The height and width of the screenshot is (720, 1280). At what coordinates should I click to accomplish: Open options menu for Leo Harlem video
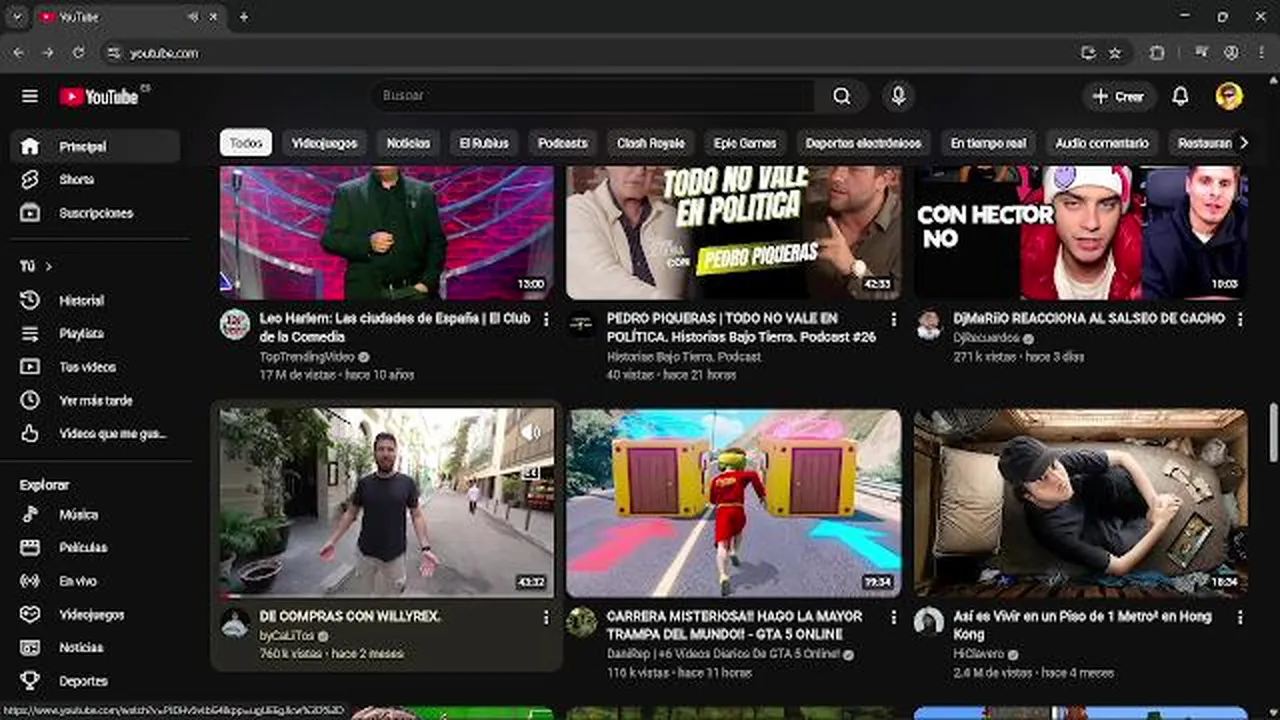pyautogui.click(x=545, y=319)
